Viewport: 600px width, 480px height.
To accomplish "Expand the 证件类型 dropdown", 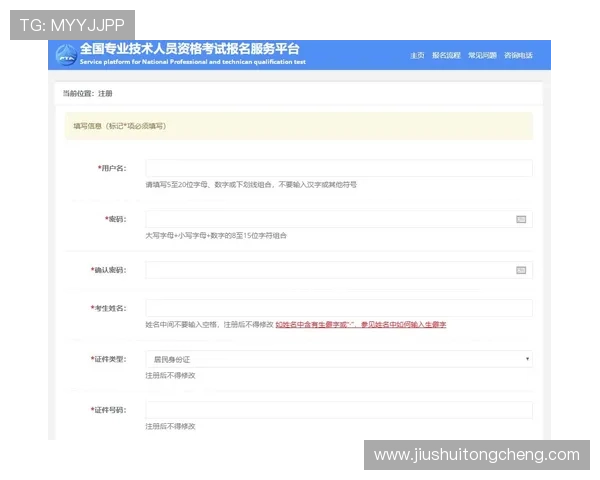I will click(339, 359).
